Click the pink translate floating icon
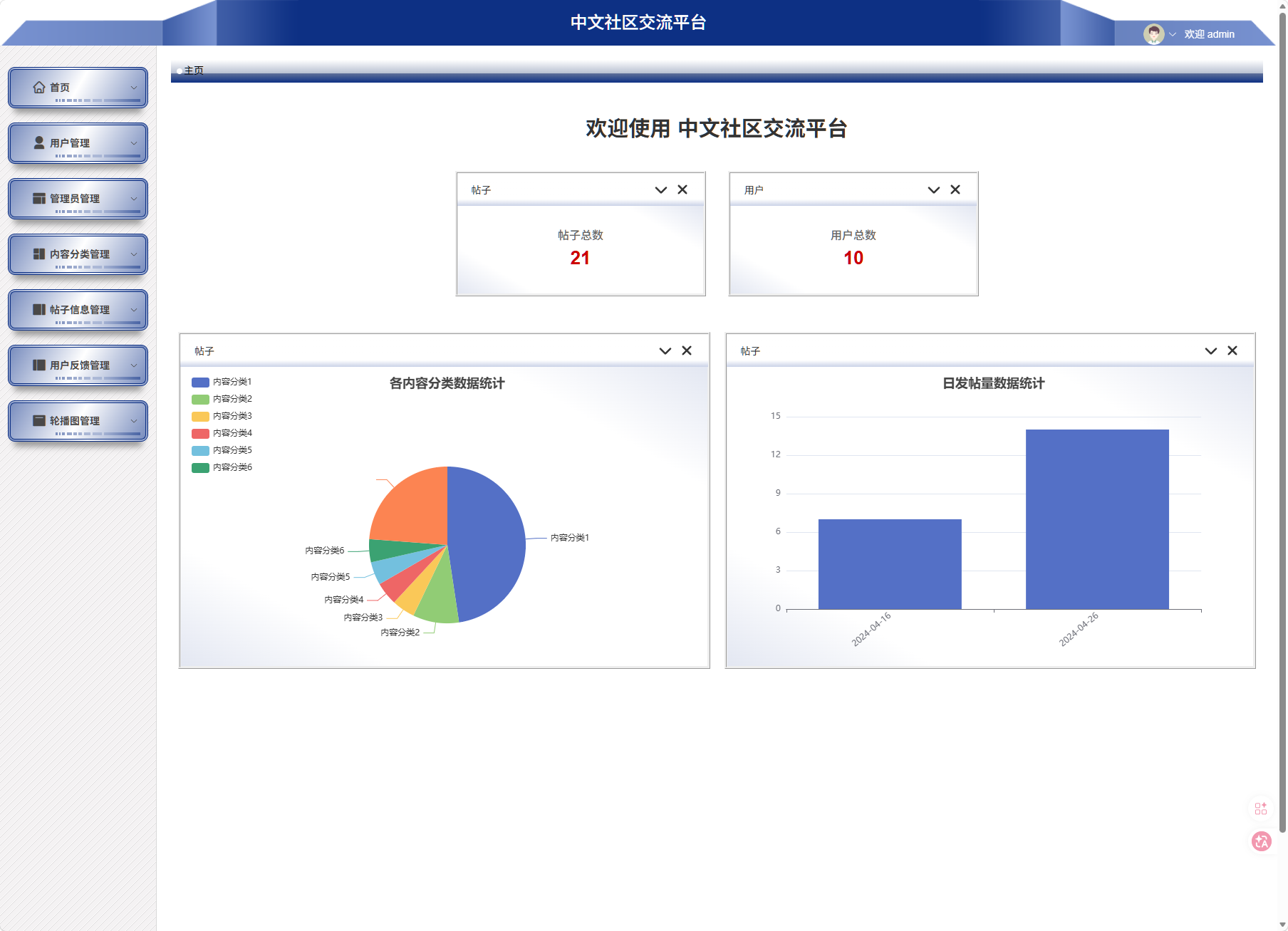Image resolution: width=1288 pixels, height=931 pixels. coord(1261,841)
